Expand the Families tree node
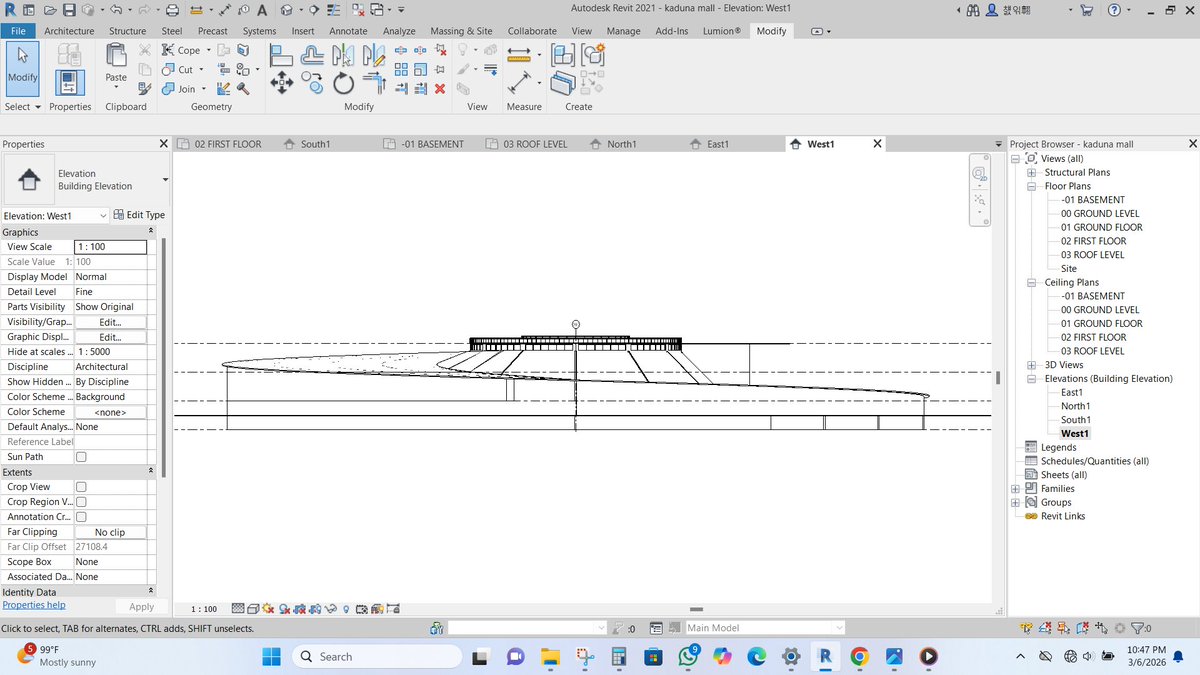Viewport: 1200px width, 675px height. point(1016,489)
